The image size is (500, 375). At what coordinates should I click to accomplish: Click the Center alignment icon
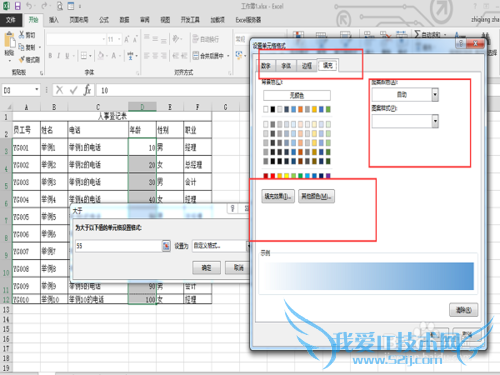tap(155, 56)
